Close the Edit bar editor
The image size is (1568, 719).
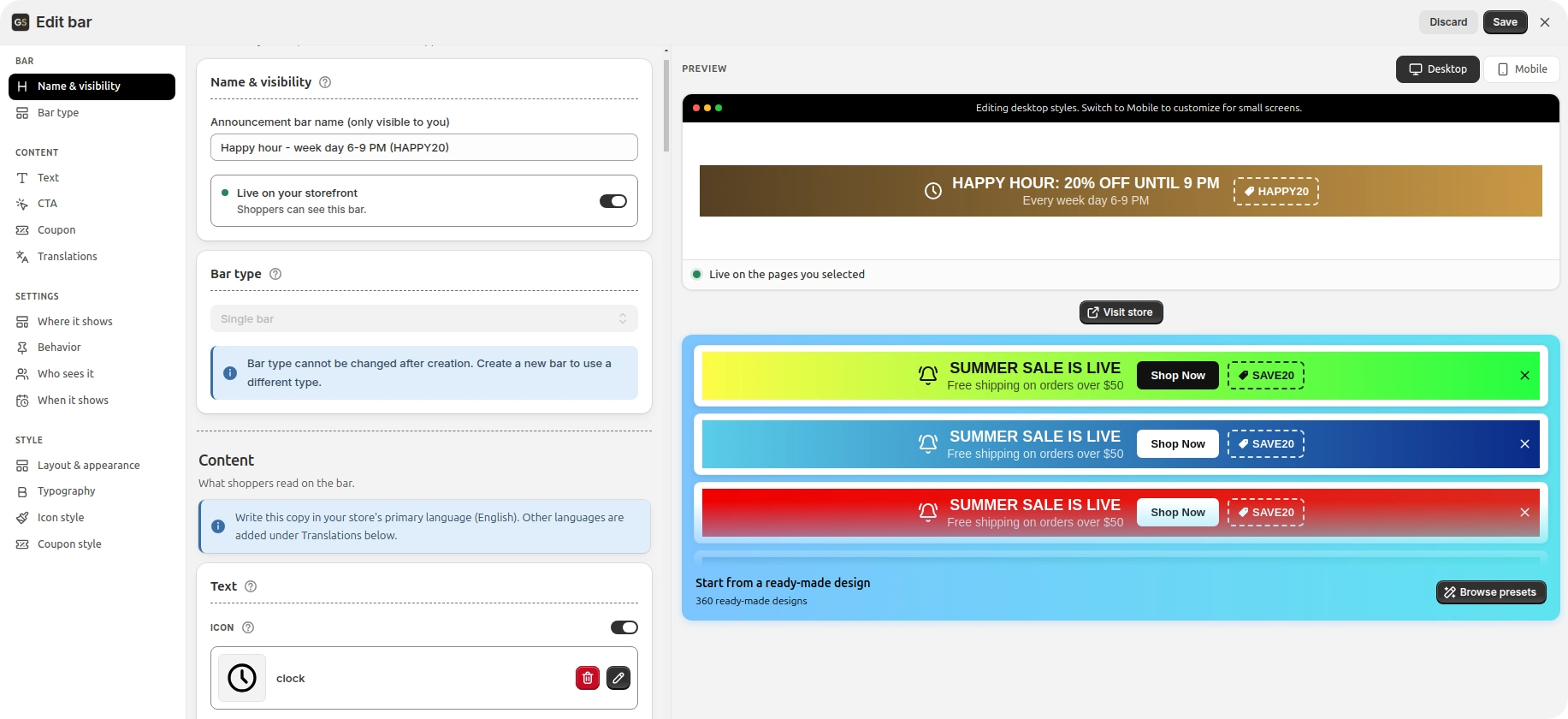(x=1545, y=22)
